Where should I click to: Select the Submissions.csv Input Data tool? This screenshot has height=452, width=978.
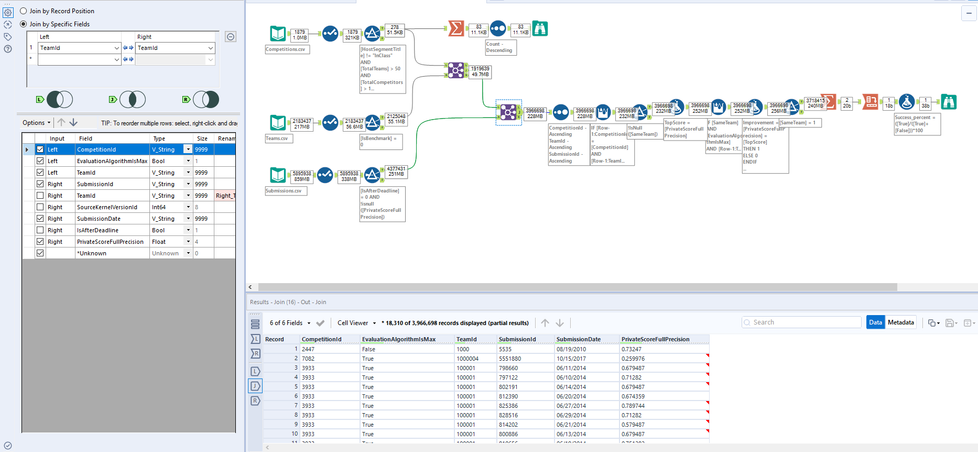(279, 176)
